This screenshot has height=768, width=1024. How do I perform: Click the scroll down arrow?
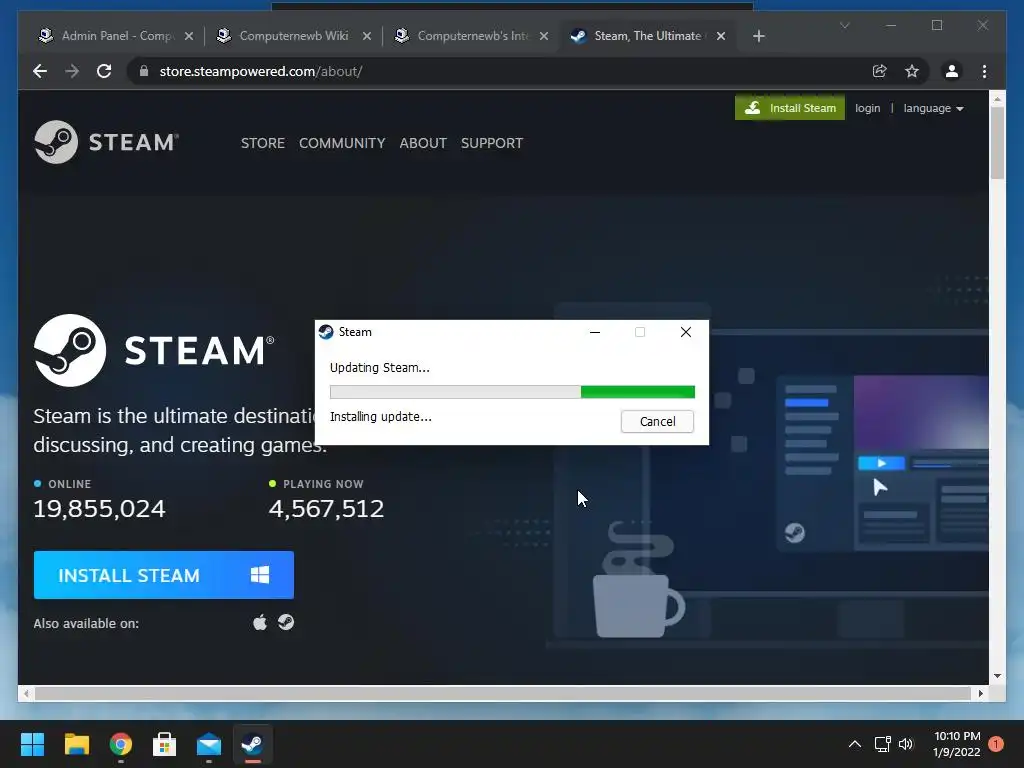997,677
